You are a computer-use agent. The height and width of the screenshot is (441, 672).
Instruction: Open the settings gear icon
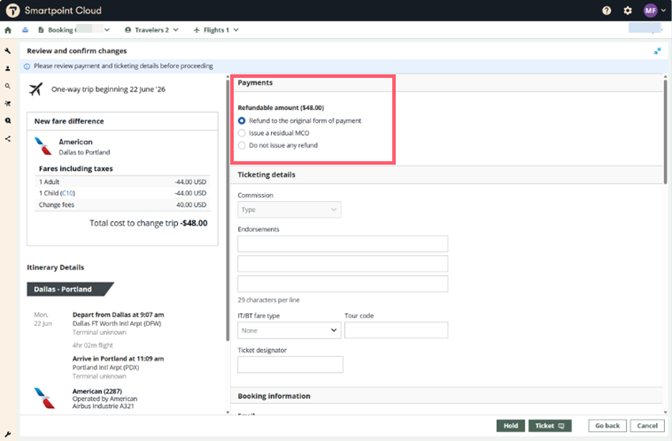628,10
